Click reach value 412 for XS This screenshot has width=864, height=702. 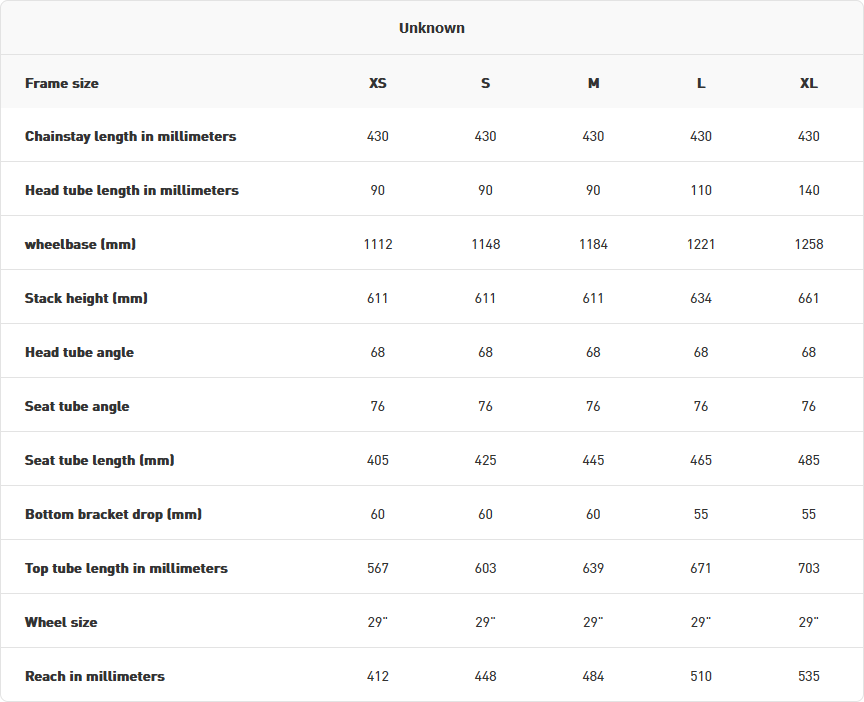click(x=377, y=676)
